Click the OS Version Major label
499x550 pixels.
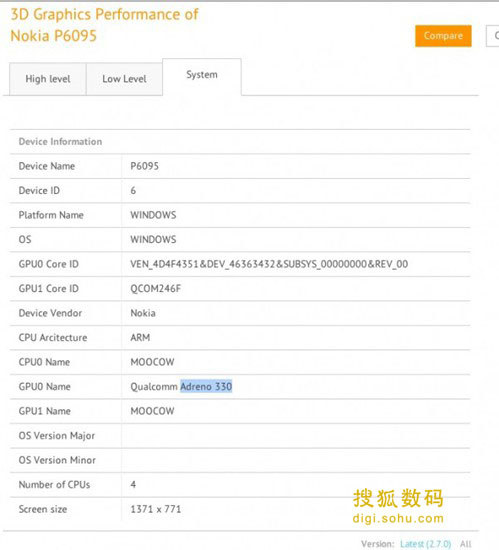coord(57,436)
